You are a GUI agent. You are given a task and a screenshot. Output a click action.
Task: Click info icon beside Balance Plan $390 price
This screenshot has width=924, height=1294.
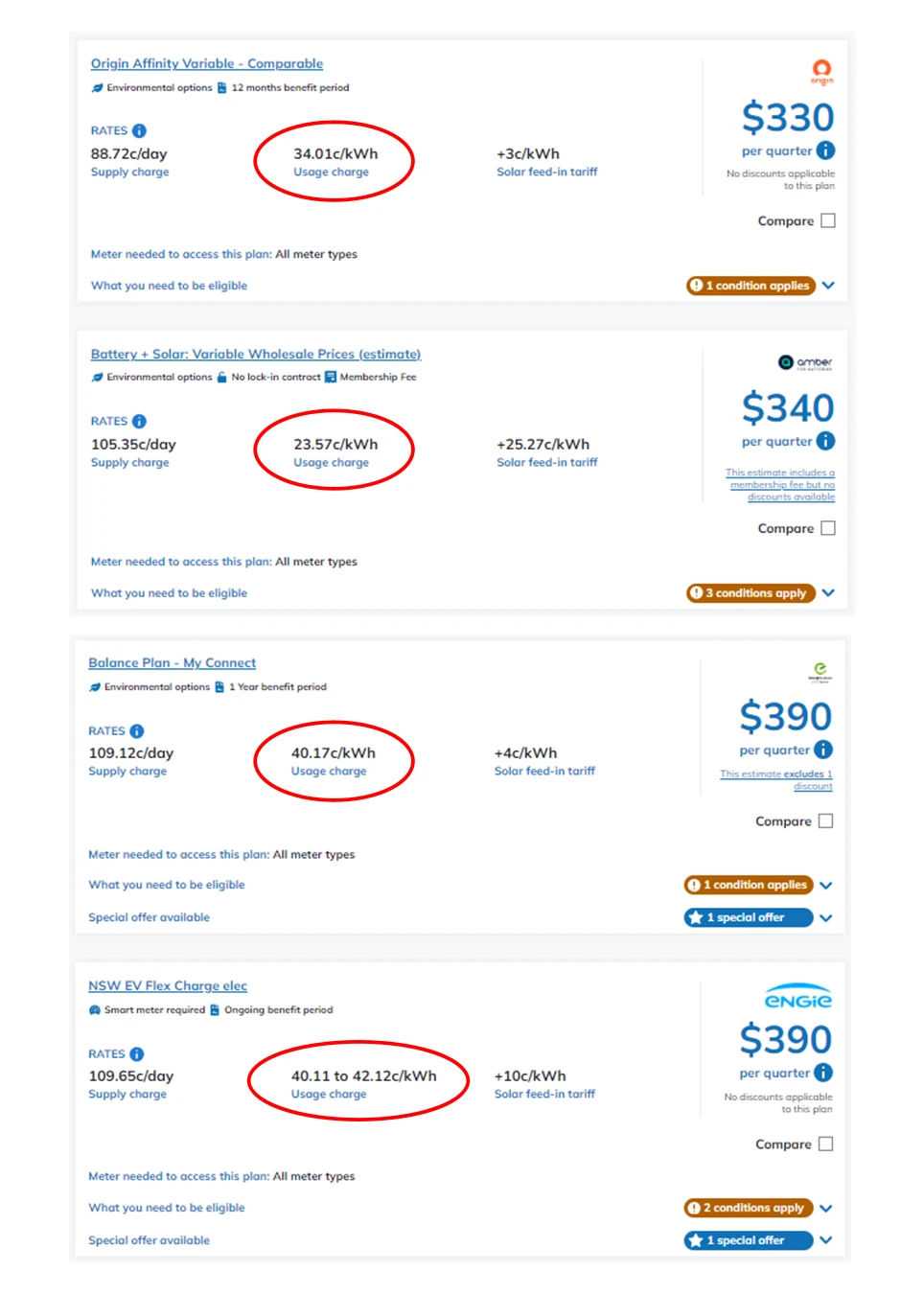tap(823, 750)
